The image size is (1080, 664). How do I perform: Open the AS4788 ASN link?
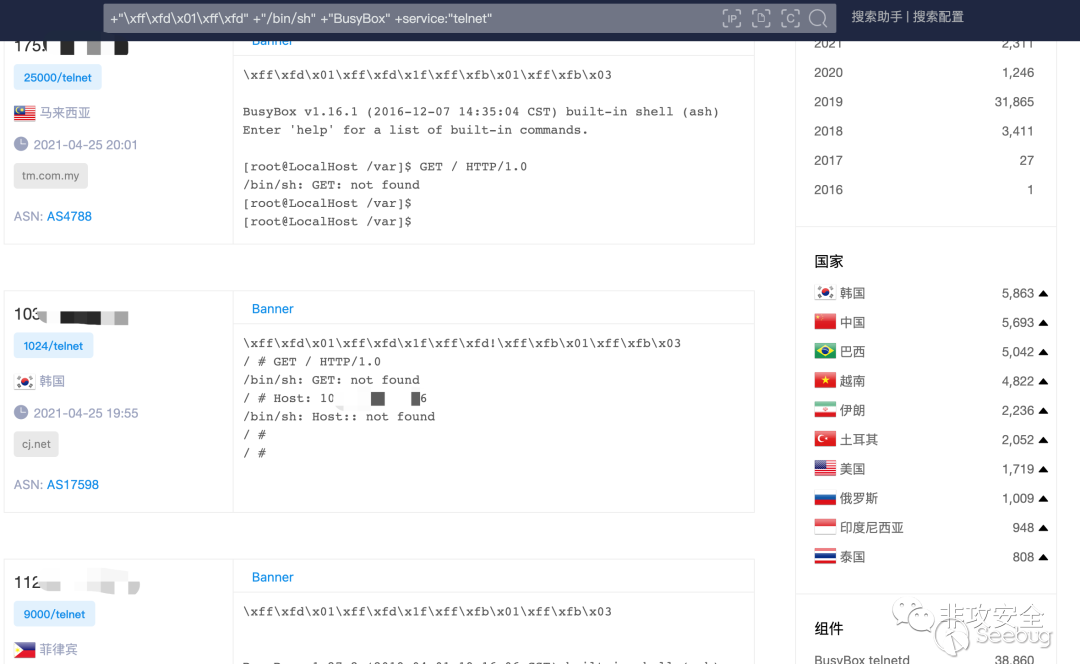tap(69, 216)
